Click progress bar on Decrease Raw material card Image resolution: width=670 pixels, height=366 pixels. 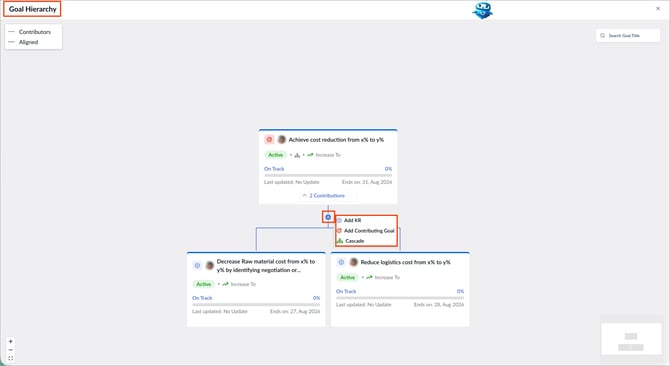(256, 305)
